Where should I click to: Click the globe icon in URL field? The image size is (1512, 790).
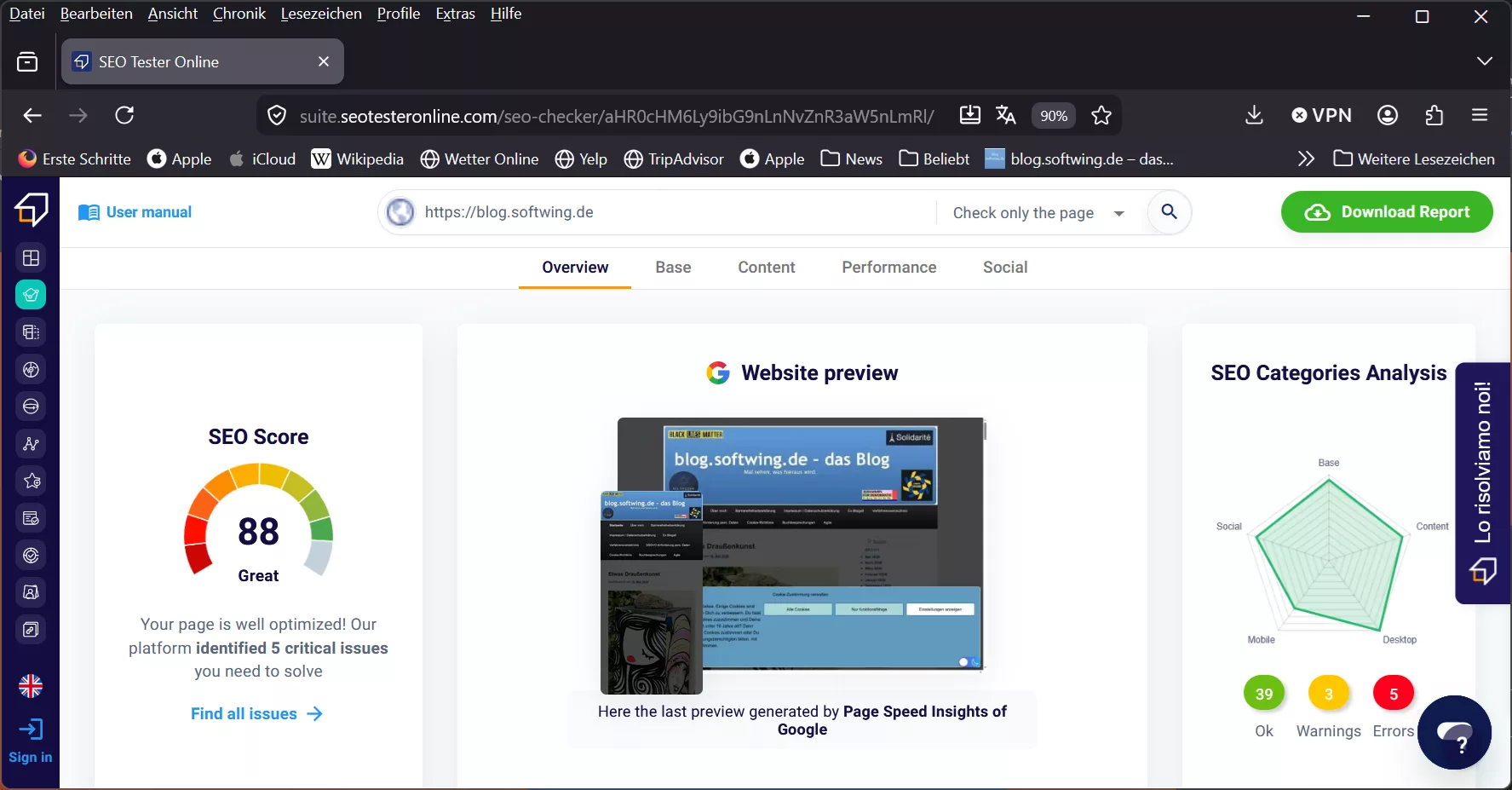point(400,212)
